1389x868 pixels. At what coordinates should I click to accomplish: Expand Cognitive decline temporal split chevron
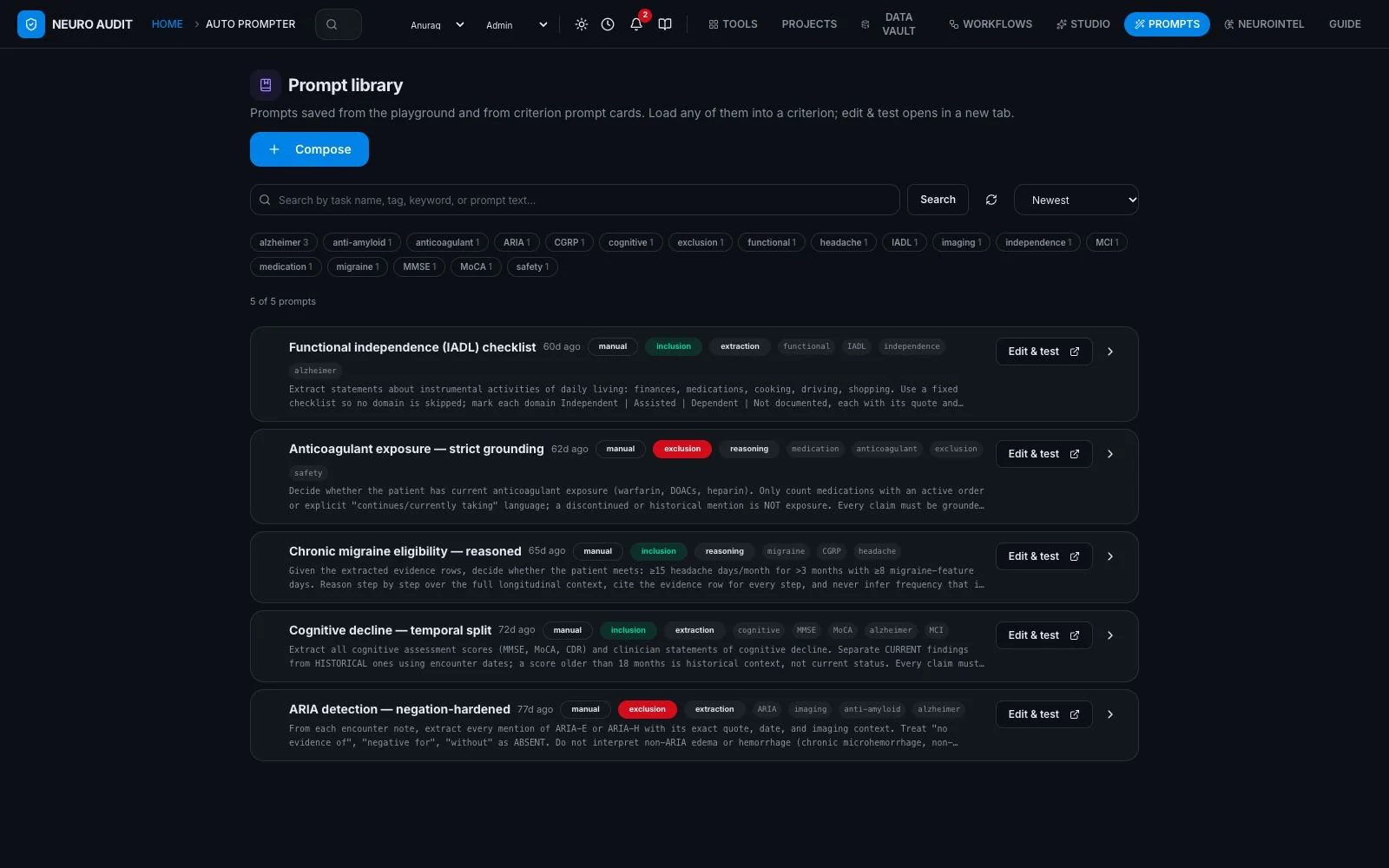click(1110, 635)
